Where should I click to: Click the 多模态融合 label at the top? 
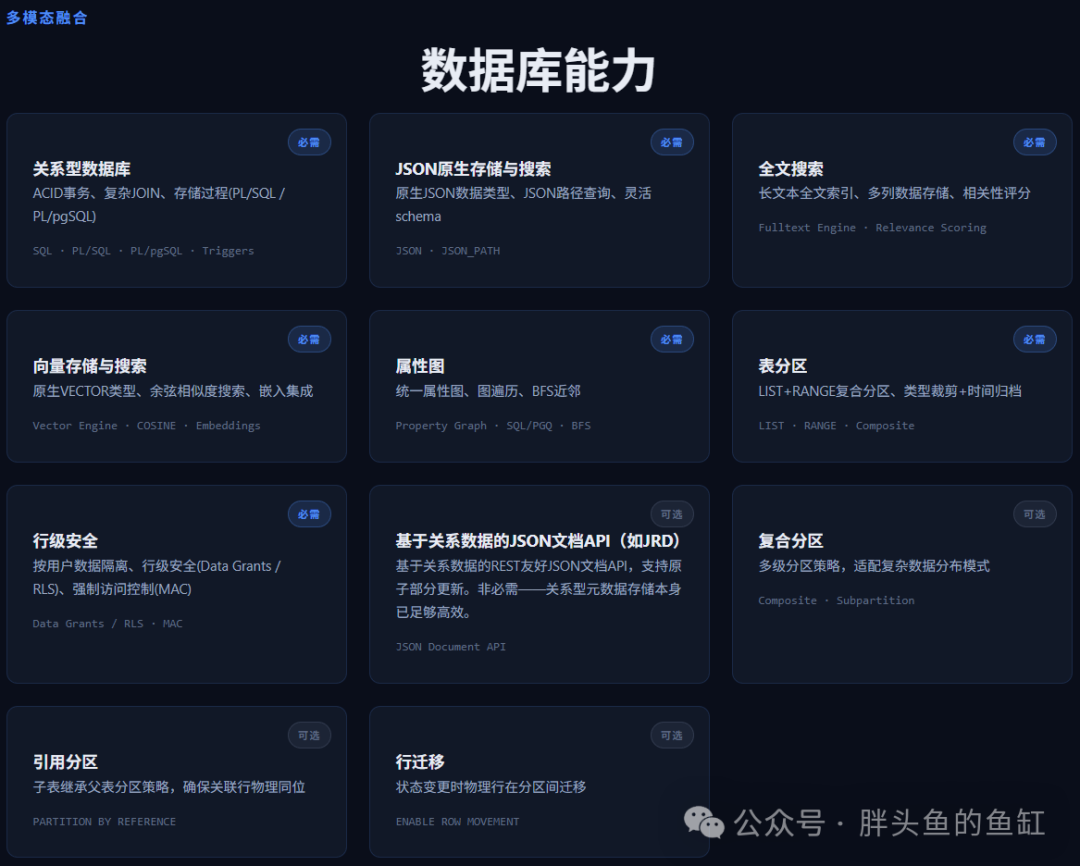point(47,18)
